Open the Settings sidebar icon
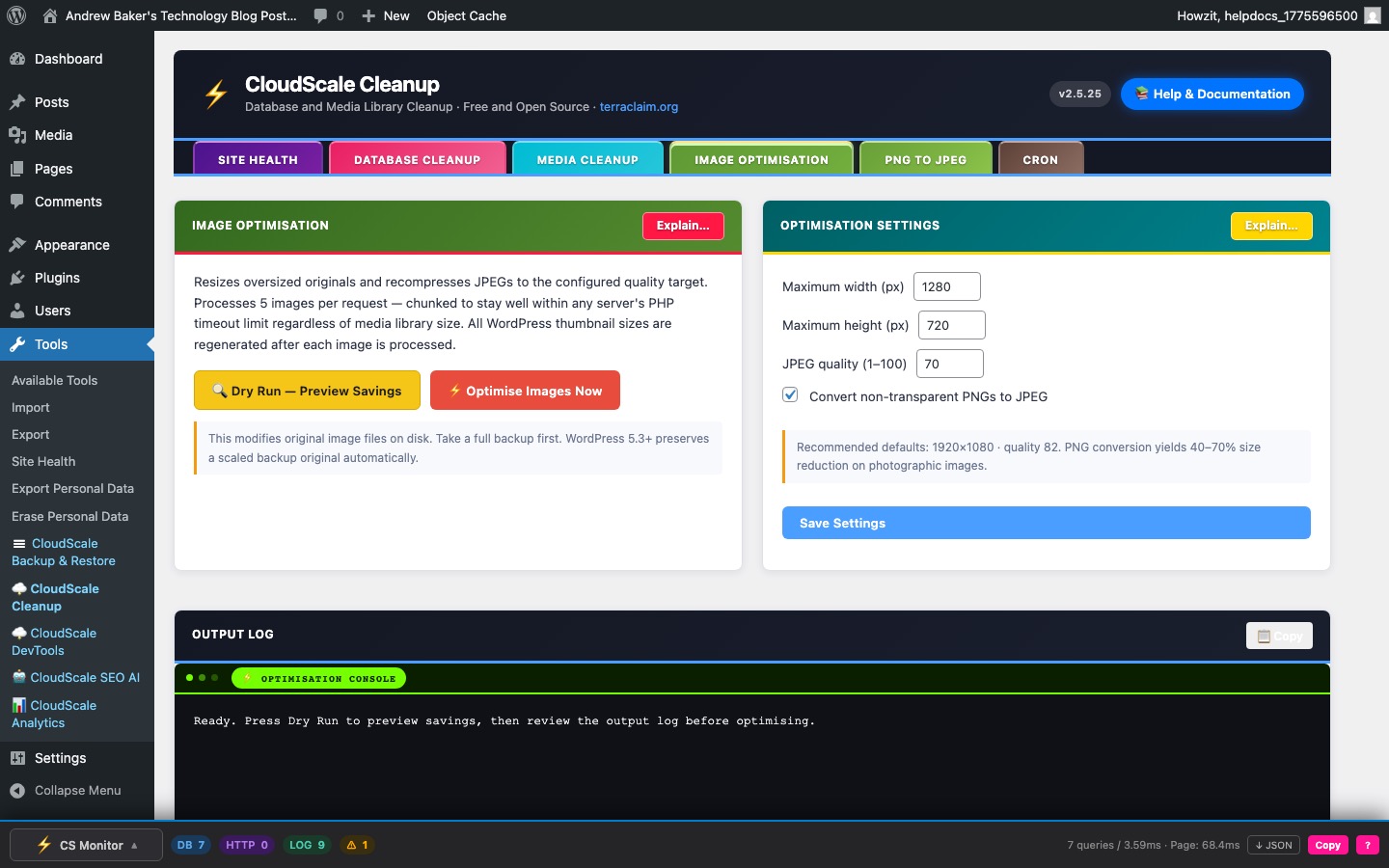Image resolution: width=1389 pixels, height=868 pixels. [17, 758]
